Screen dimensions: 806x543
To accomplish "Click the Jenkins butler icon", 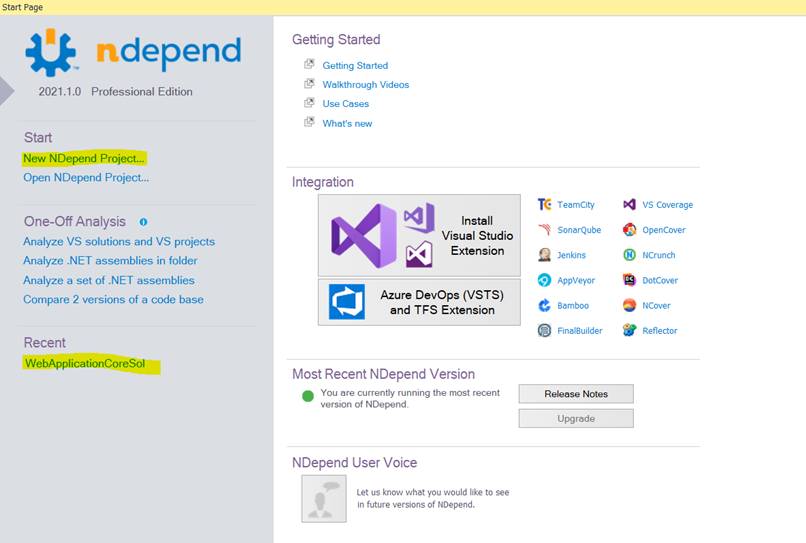I will pyautogui.click(x=544, y=255).
